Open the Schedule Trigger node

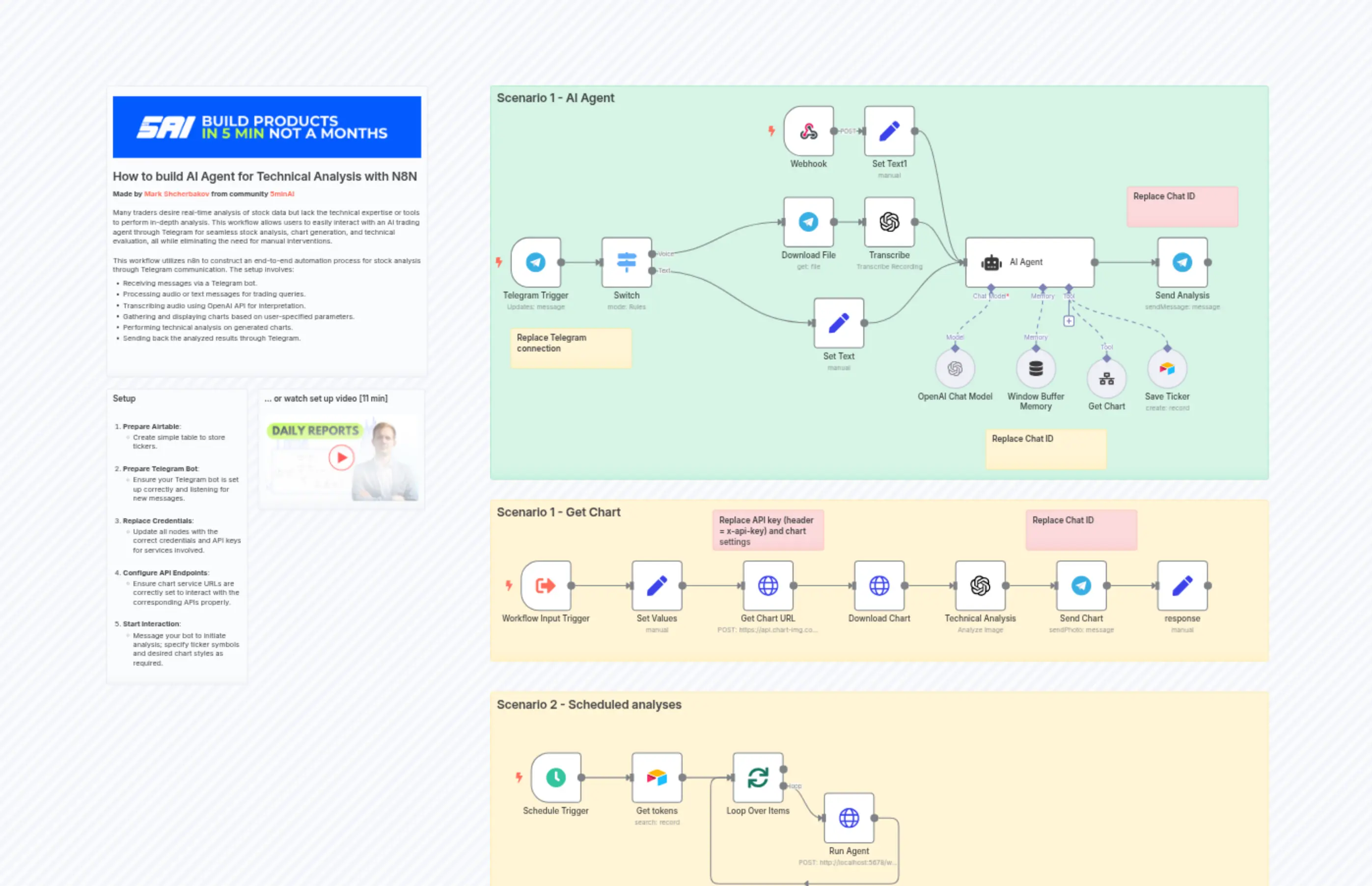click(x=555, y=777)
